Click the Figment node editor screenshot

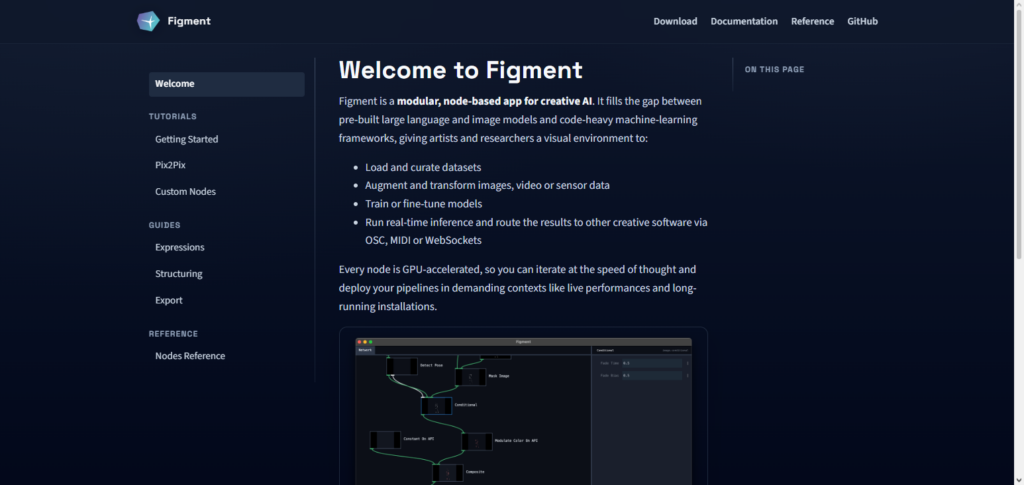(x=523, y=411)
